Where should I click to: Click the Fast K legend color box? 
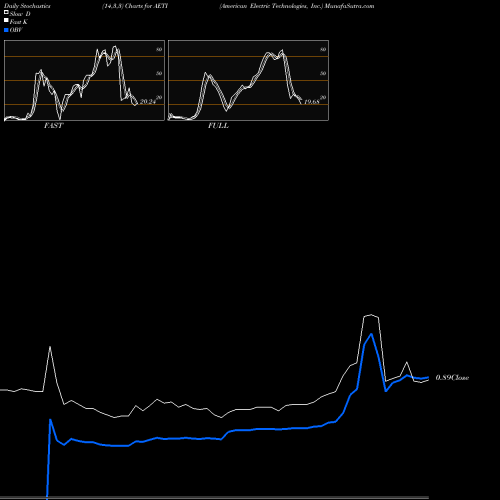click(x=6, y=20)
